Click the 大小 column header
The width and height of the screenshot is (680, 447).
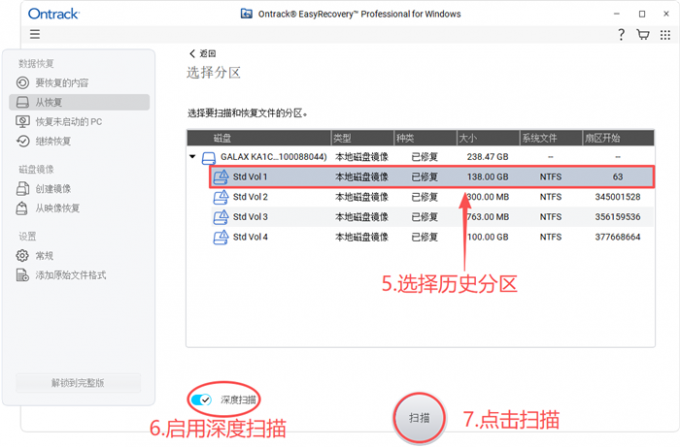coord(488,138)
